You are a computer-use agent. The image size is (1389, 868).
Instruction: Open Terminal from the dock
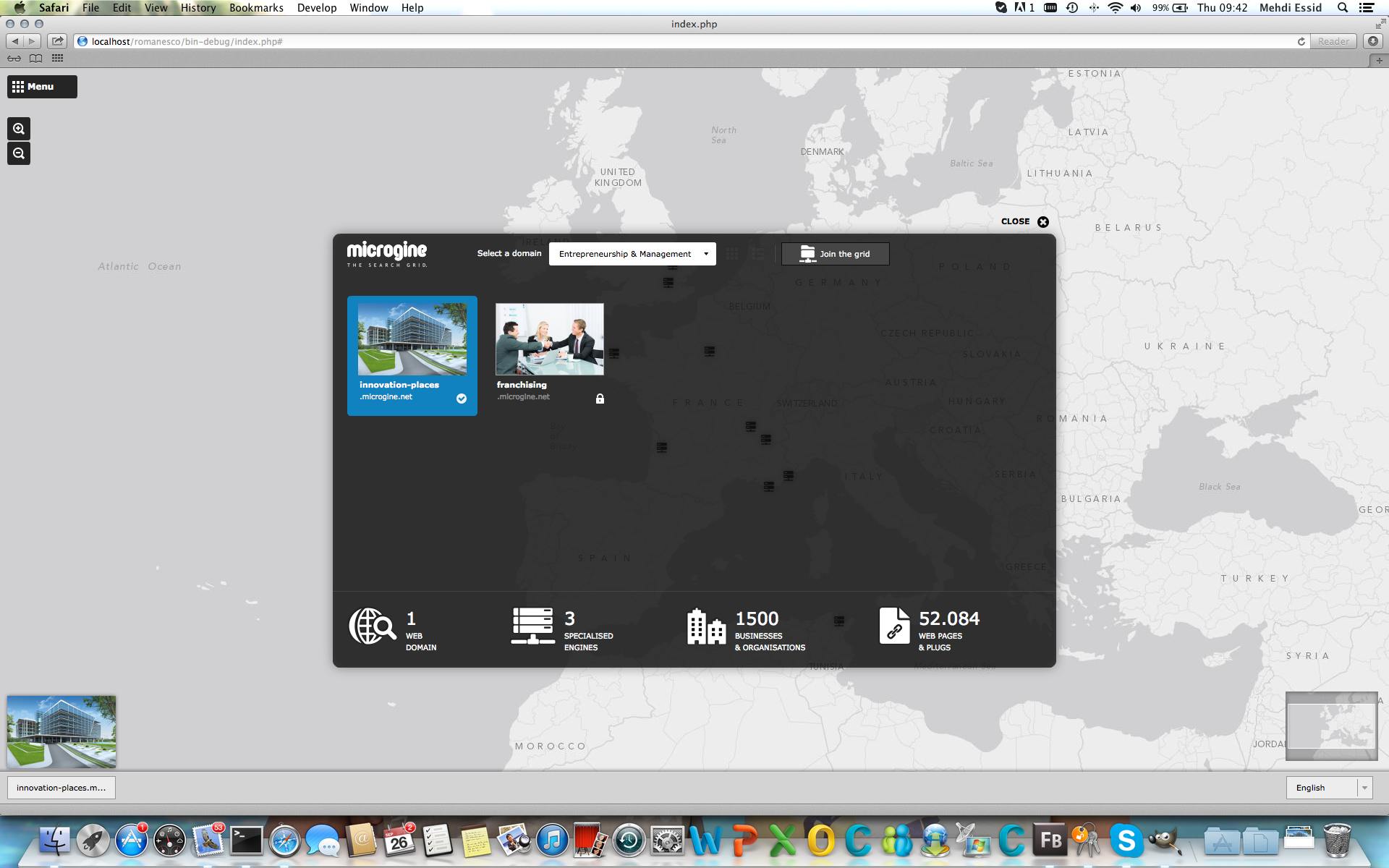(x=246, y=841)
